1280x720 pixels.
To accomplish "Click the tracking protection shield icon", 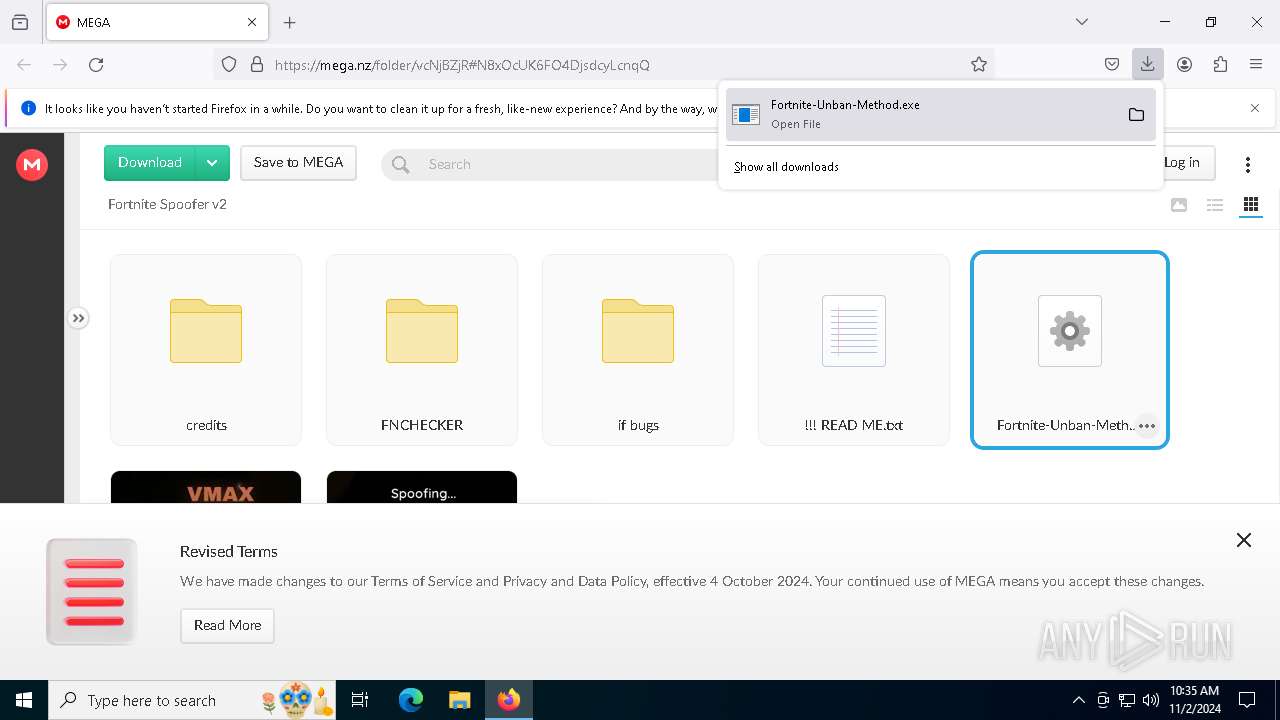I will coord(229,64).
